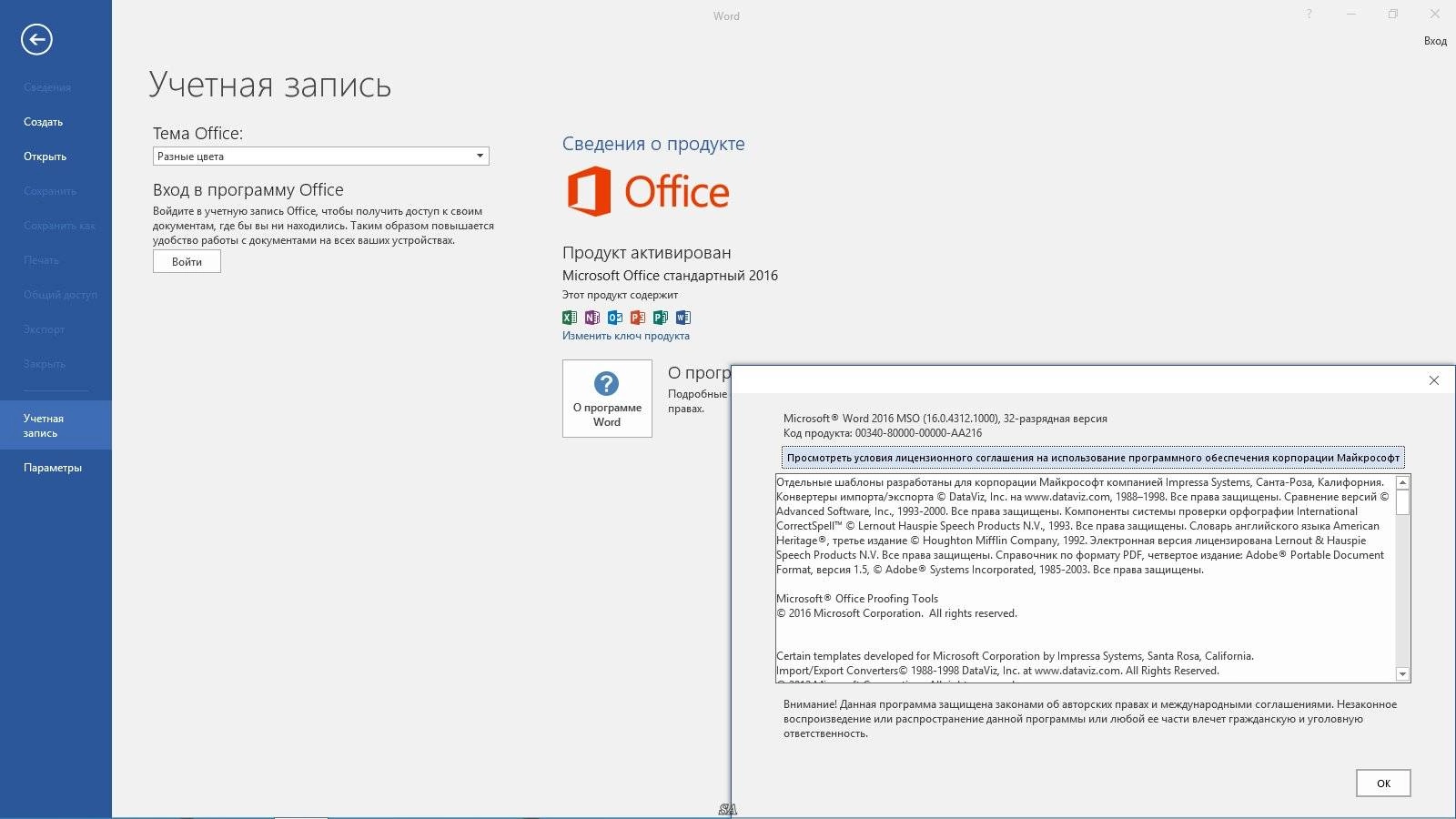
Task: Click the Экспорт sidebar item
Action: (x=45, y=329)
